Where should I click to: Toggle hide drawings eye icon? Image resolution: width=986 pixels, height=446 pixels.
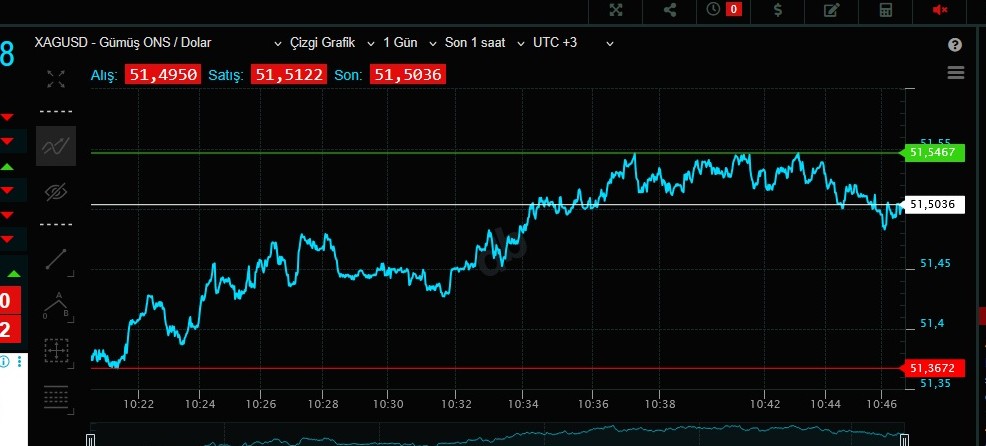(x=56, y=192)
